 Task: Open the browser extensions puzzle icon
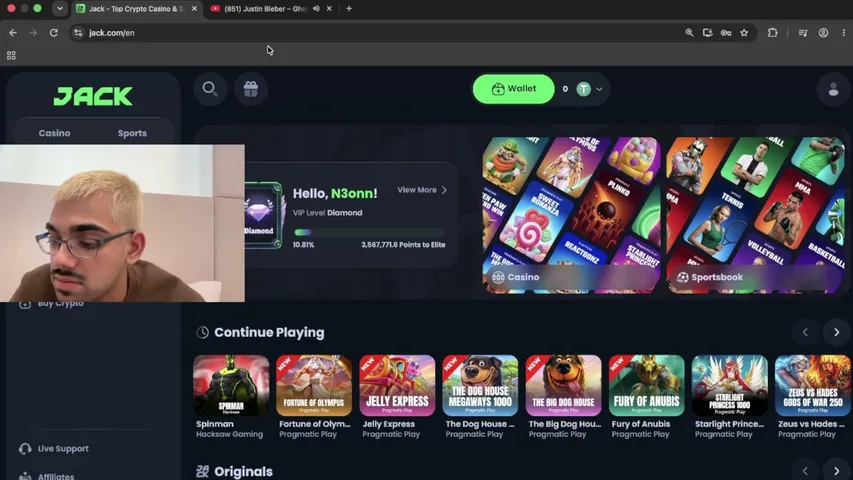point(772,33)
